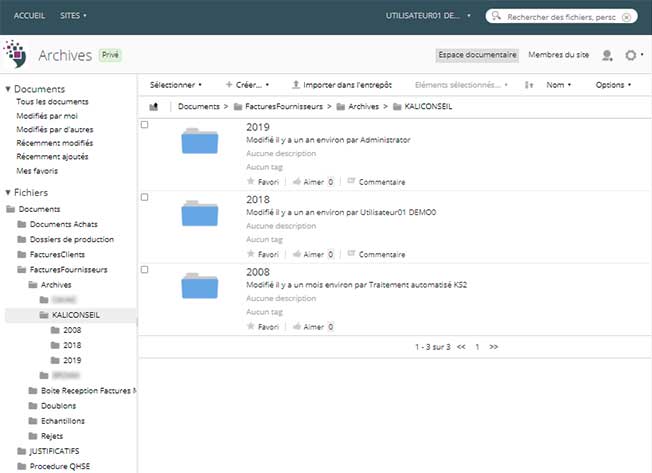Go to previous page with << pager
Image resolution: width=652 pixels, height=473 pixels.
(x=461, y=347)
